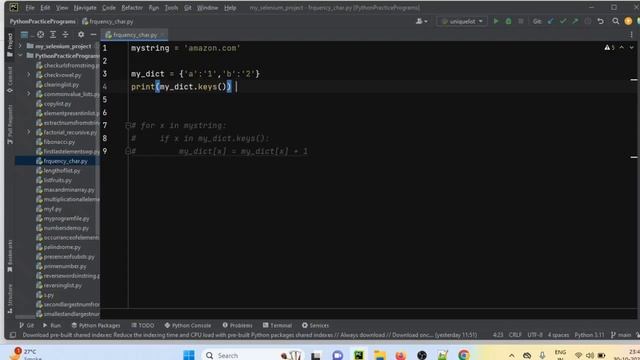Open the Edit menu

45,8
